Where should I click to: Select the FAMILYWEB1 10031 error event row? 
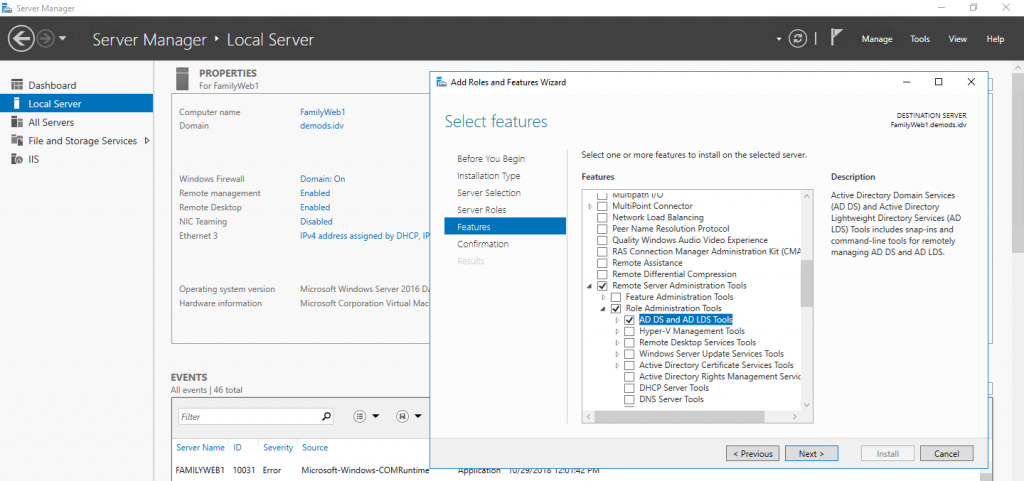(x=300, y=470)
